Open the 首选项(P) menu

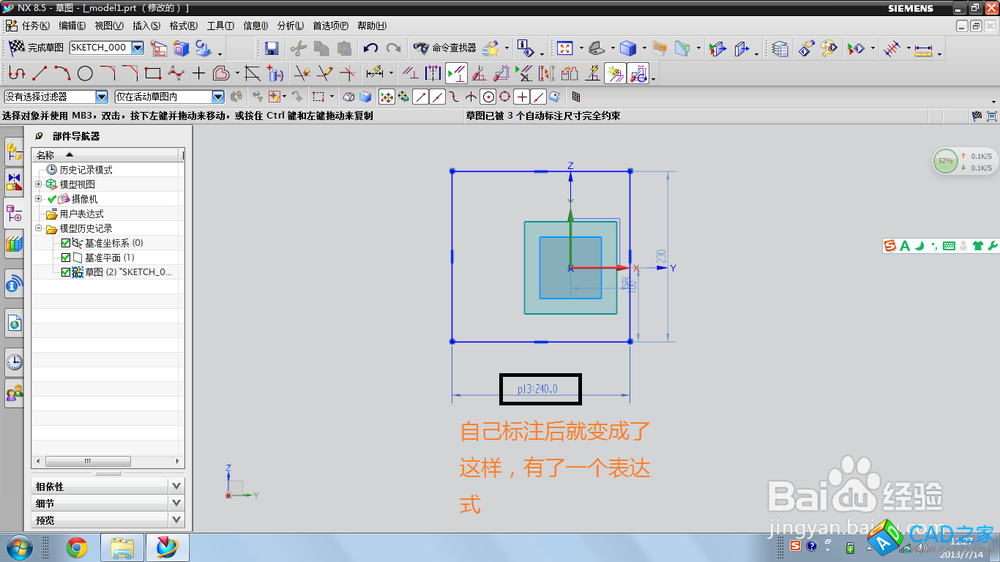coord(330,26)
